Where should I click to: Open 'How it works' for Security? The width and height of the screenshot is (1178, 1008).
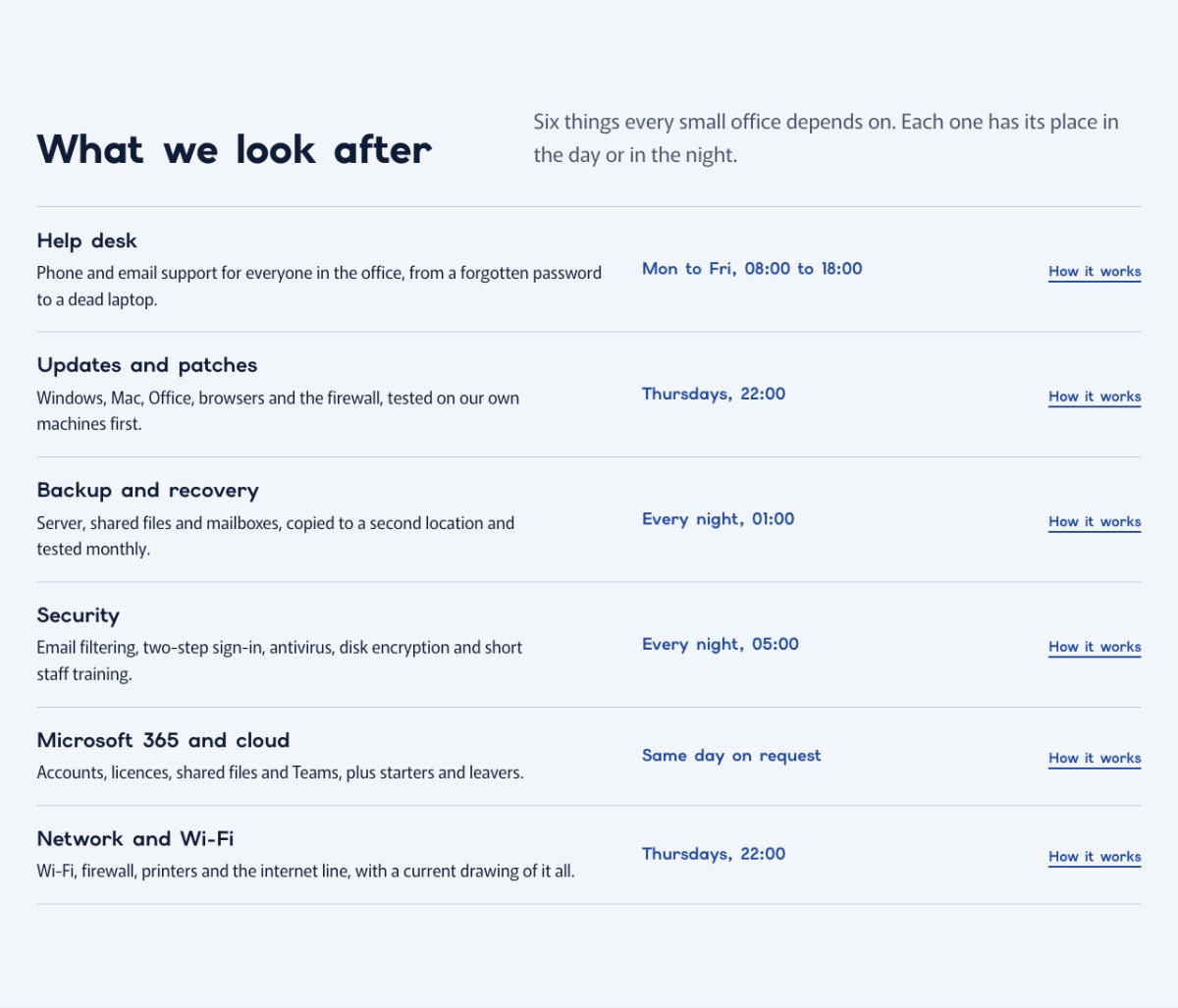(x=1095, y=647)
